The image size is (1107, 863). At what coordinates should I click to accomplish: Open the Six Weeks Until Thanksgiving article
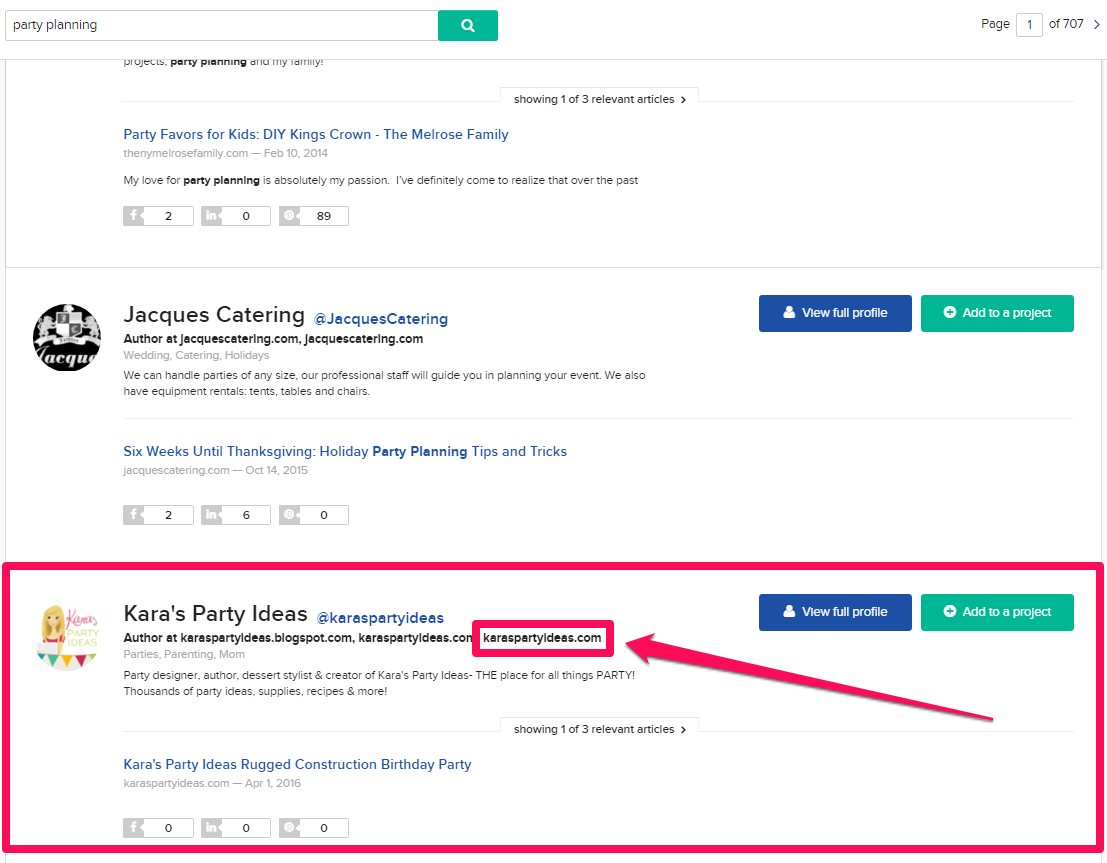pyautogui.click(x=345, y=451)
